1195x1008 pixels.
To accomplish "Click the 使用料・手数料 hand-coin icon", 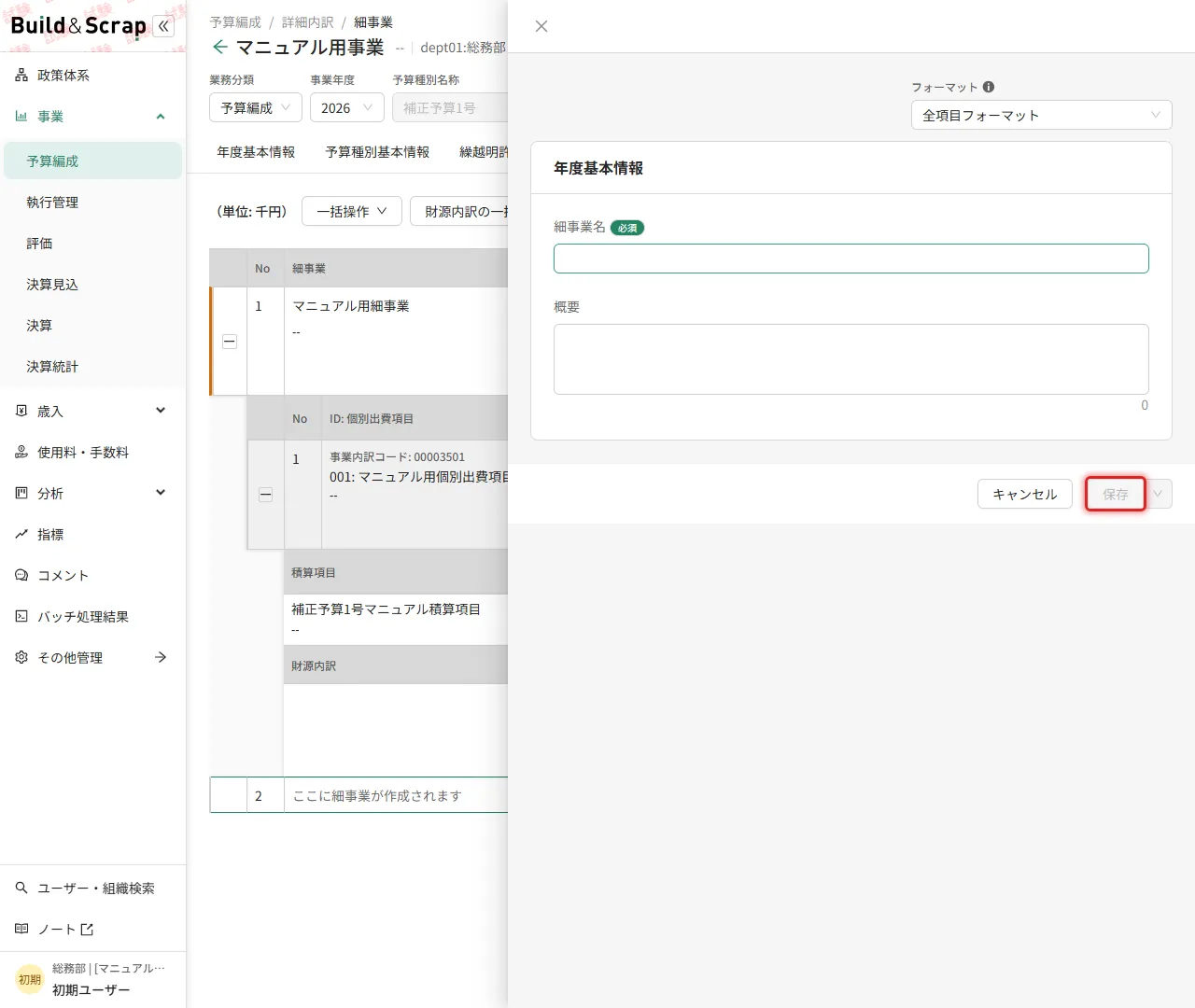I will click(21, 452).
